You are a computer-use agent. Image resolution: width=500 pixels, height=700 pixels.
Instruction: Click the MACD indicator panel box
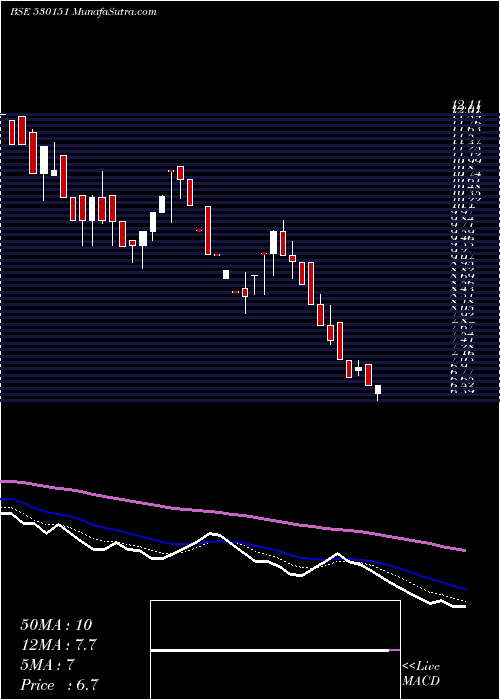pyautogui.click(x=275, y=650)
